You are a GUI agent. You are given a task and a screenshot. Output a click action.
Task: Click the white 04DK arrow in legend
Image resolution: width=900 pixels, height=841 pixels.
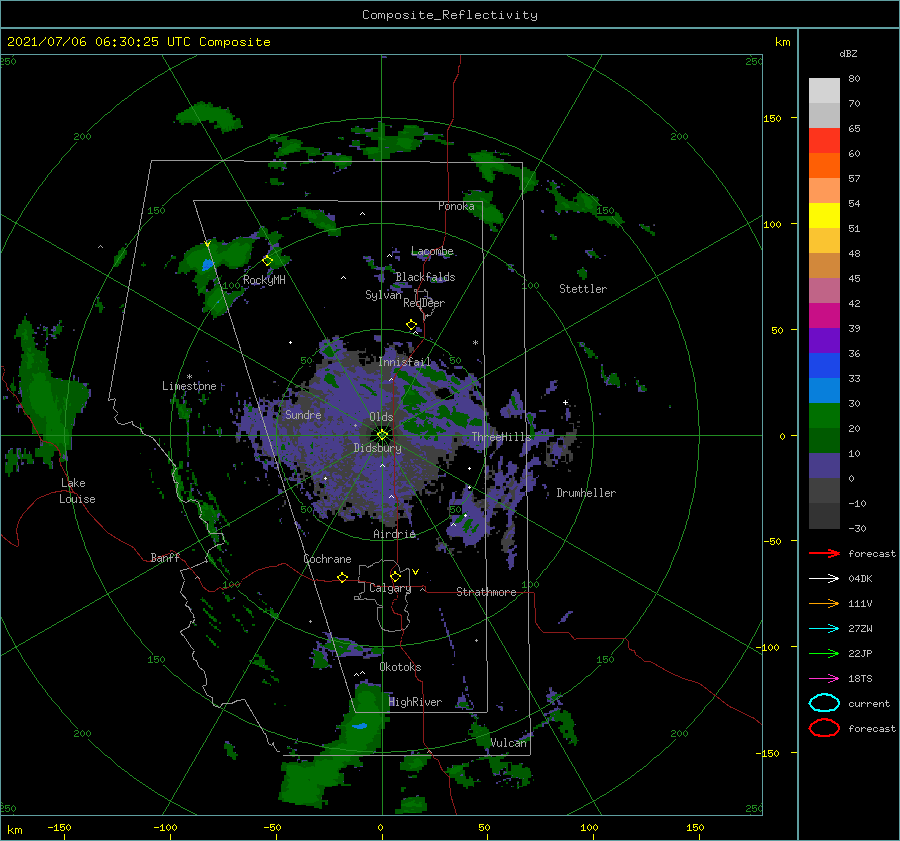pos(824,578)
